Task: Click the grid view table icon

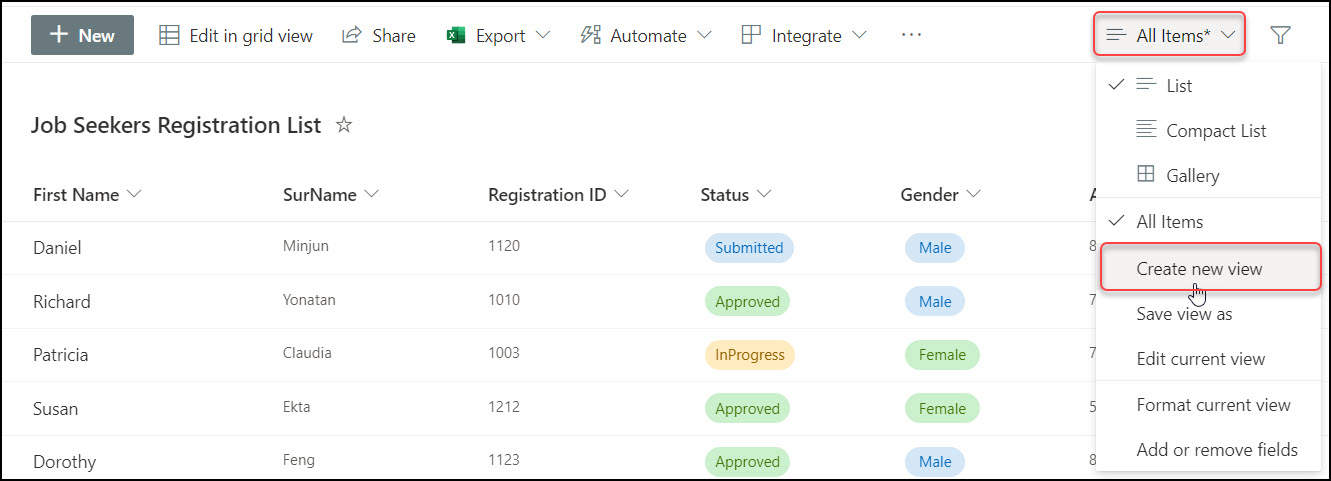Action: (169, 35)
